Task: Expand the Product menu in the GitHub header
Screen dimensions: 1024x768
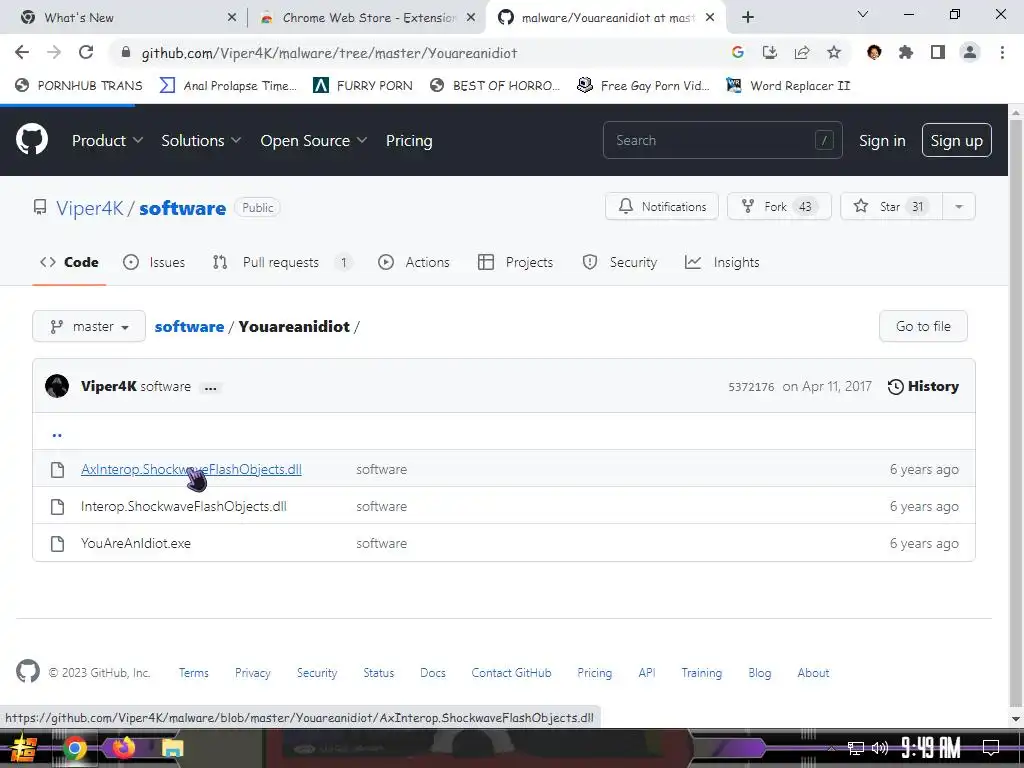Action: click(x=107, y=140)
